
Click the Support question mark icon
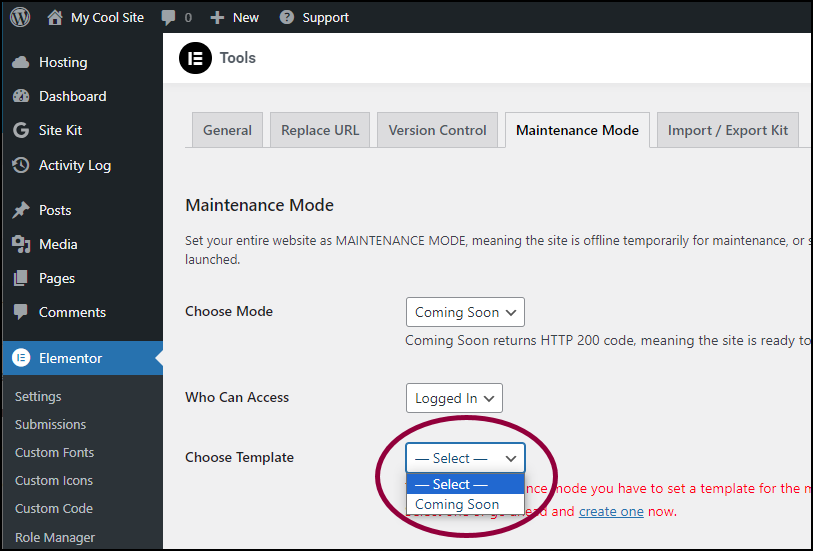click(x=286, y=18)
